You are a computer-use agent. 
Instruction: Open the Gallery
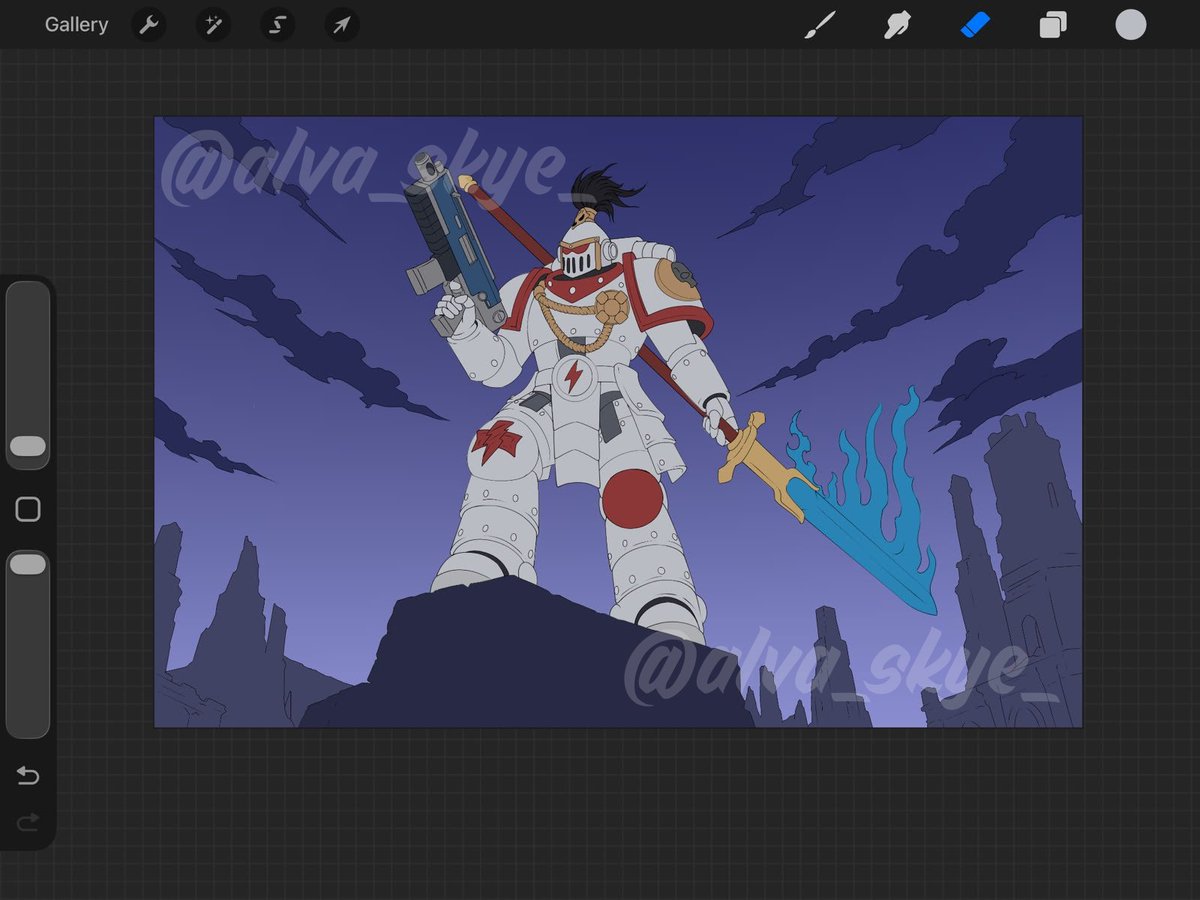76,25
